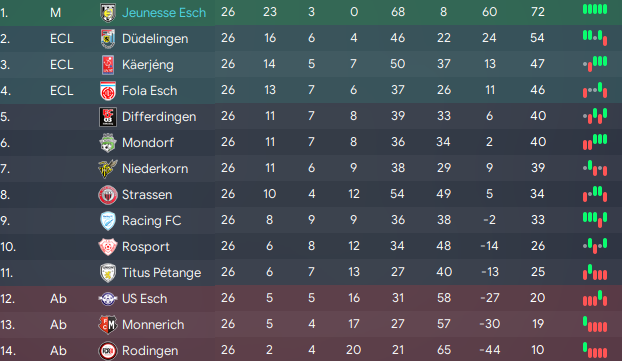This screenshot has width=622, height=361.
Task: Open the Jeunesse Esch team link
Action: pos(164,13)
